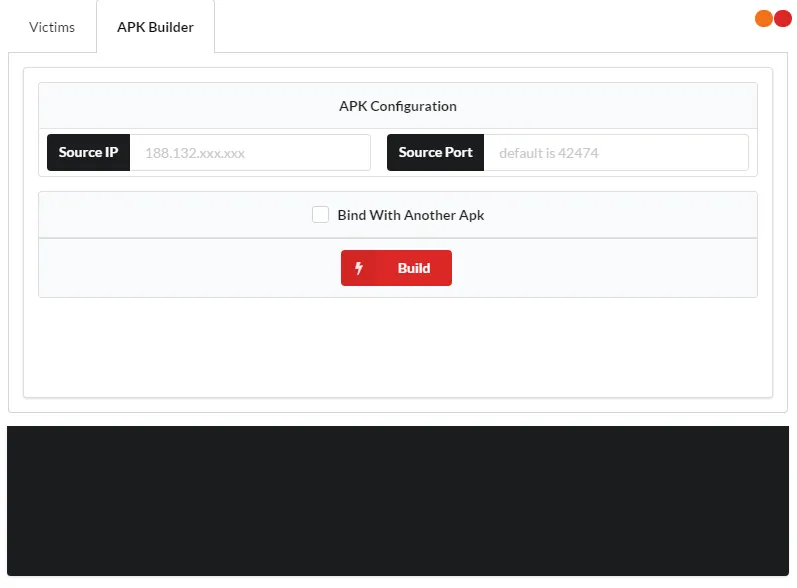Screen dimensions: 797x588
Task: Click the red circle window button
Action: click(x=782, y=18)
